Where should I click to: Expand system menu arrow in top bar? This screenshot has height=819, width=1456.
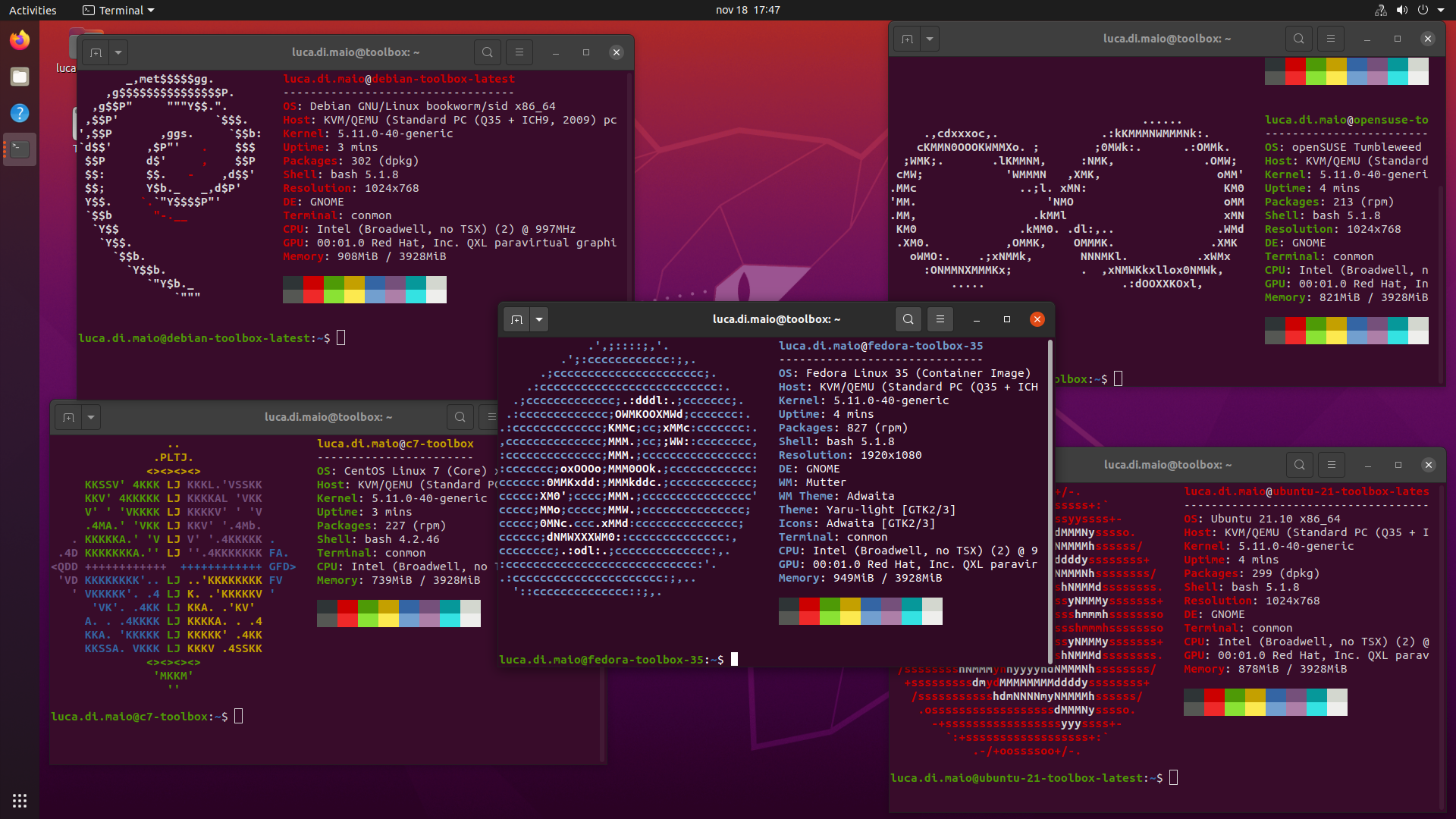coord(1441,10)
